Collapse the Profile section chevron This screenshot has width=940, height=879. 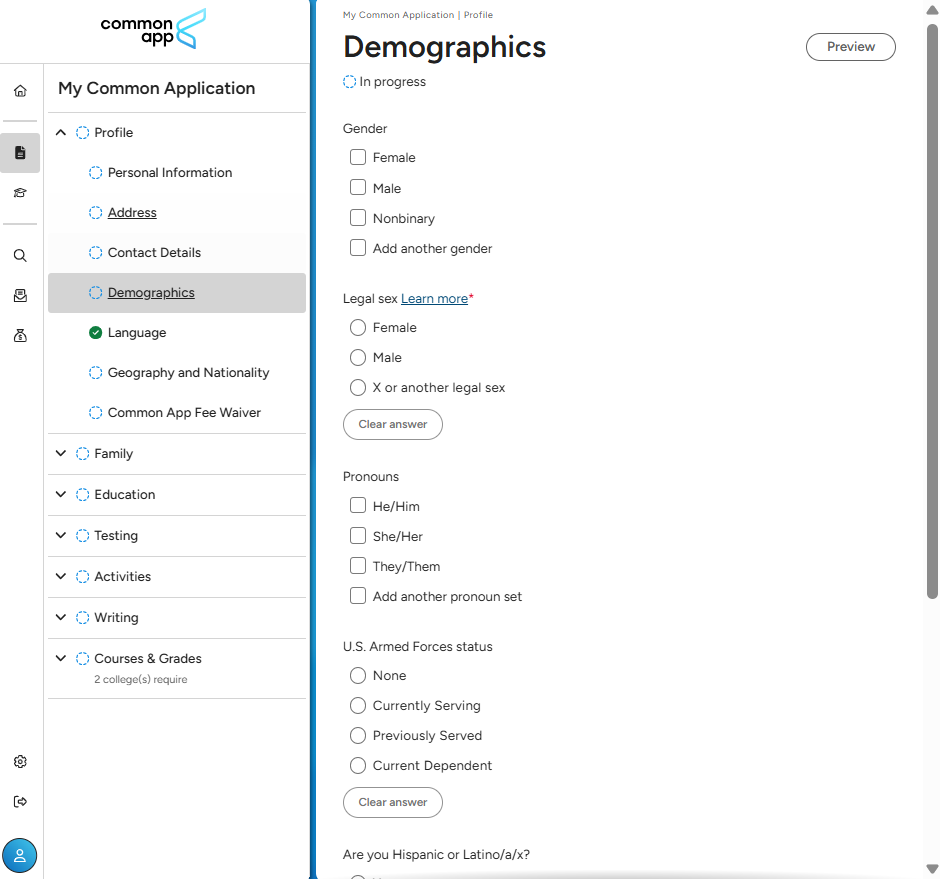61,133
